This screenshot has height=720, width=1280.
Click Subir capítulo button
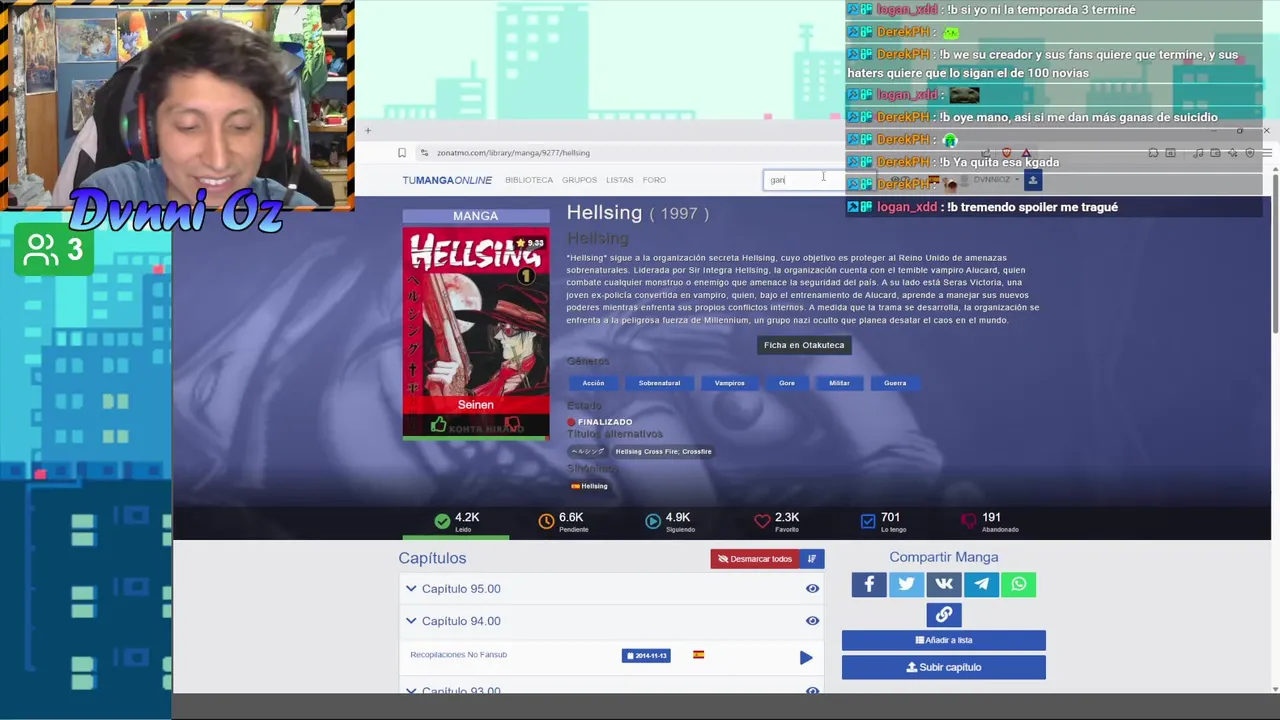944,667
